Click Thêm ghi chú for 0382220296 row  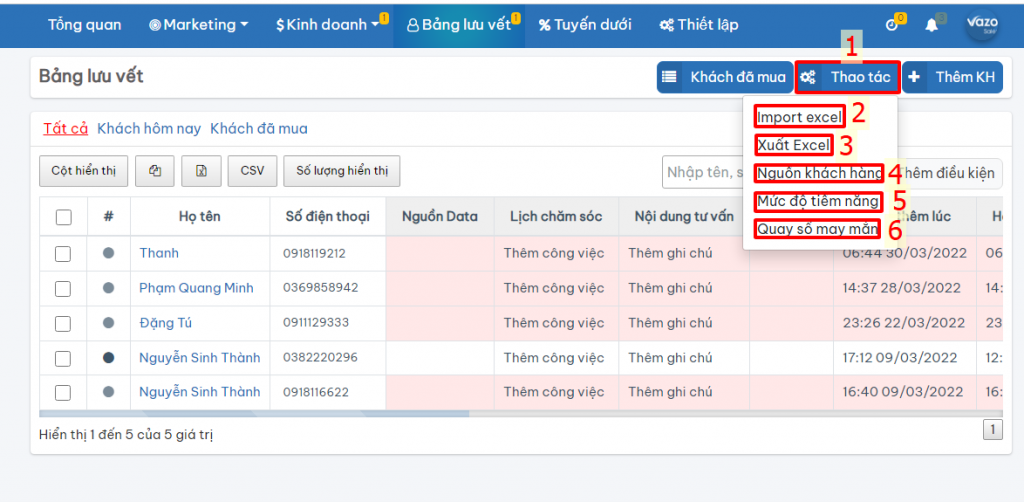click(x=670, y=358)
